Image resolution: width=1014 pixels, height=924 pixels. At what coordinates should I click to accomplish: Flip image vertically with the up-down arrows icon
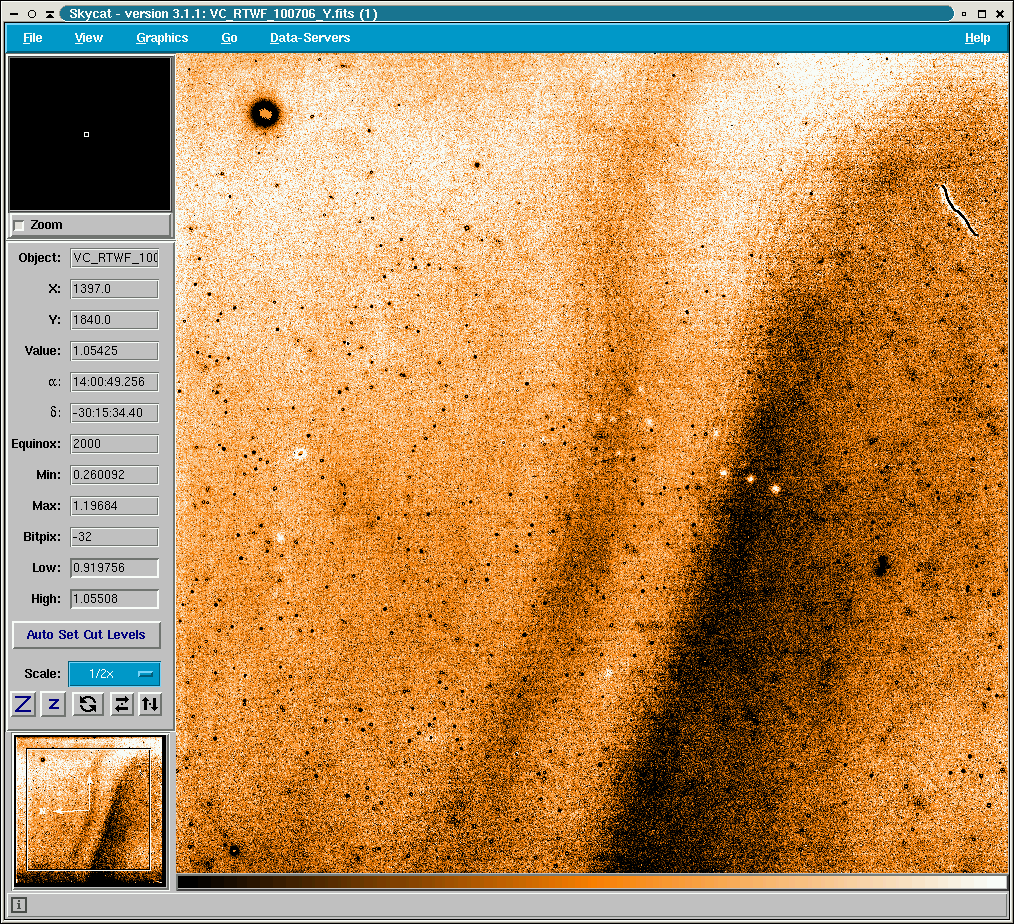149,704
